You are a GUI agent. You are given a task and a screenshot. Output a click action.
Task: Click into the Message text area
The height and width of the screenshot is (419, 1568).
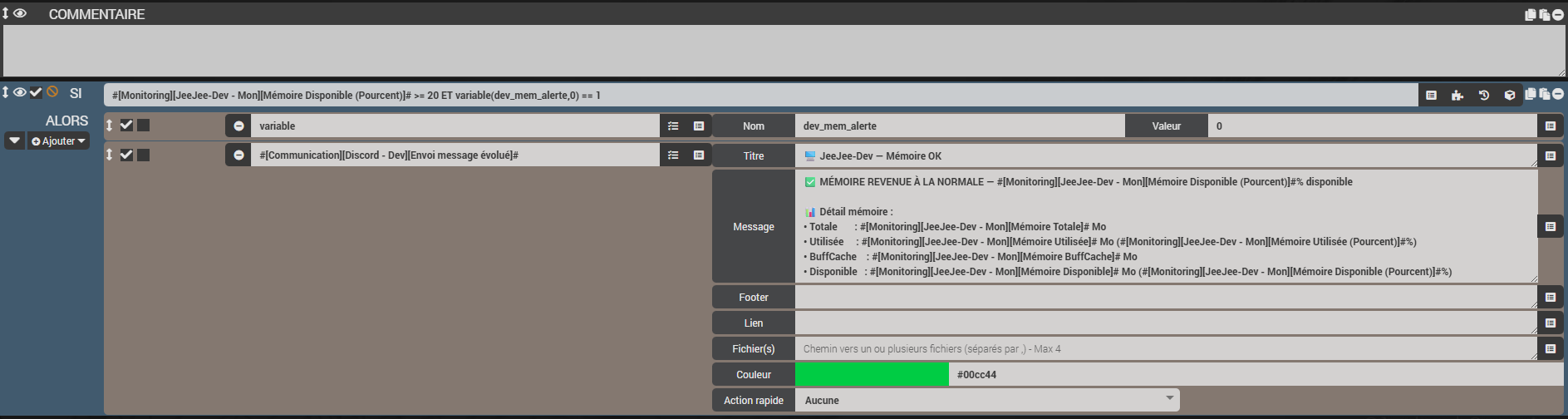click(1166, 226)
